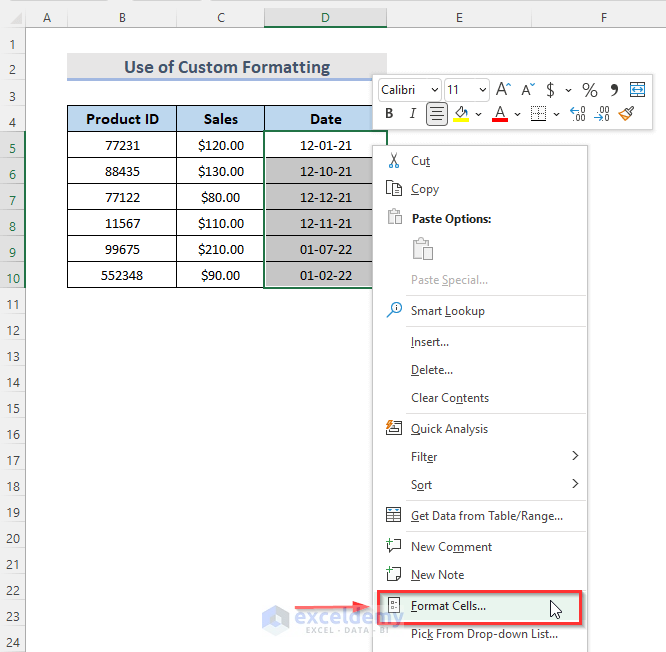This screenshot has height=652, width=666.
Task: Select Copy in the context menu
Action: pos(424,189)
